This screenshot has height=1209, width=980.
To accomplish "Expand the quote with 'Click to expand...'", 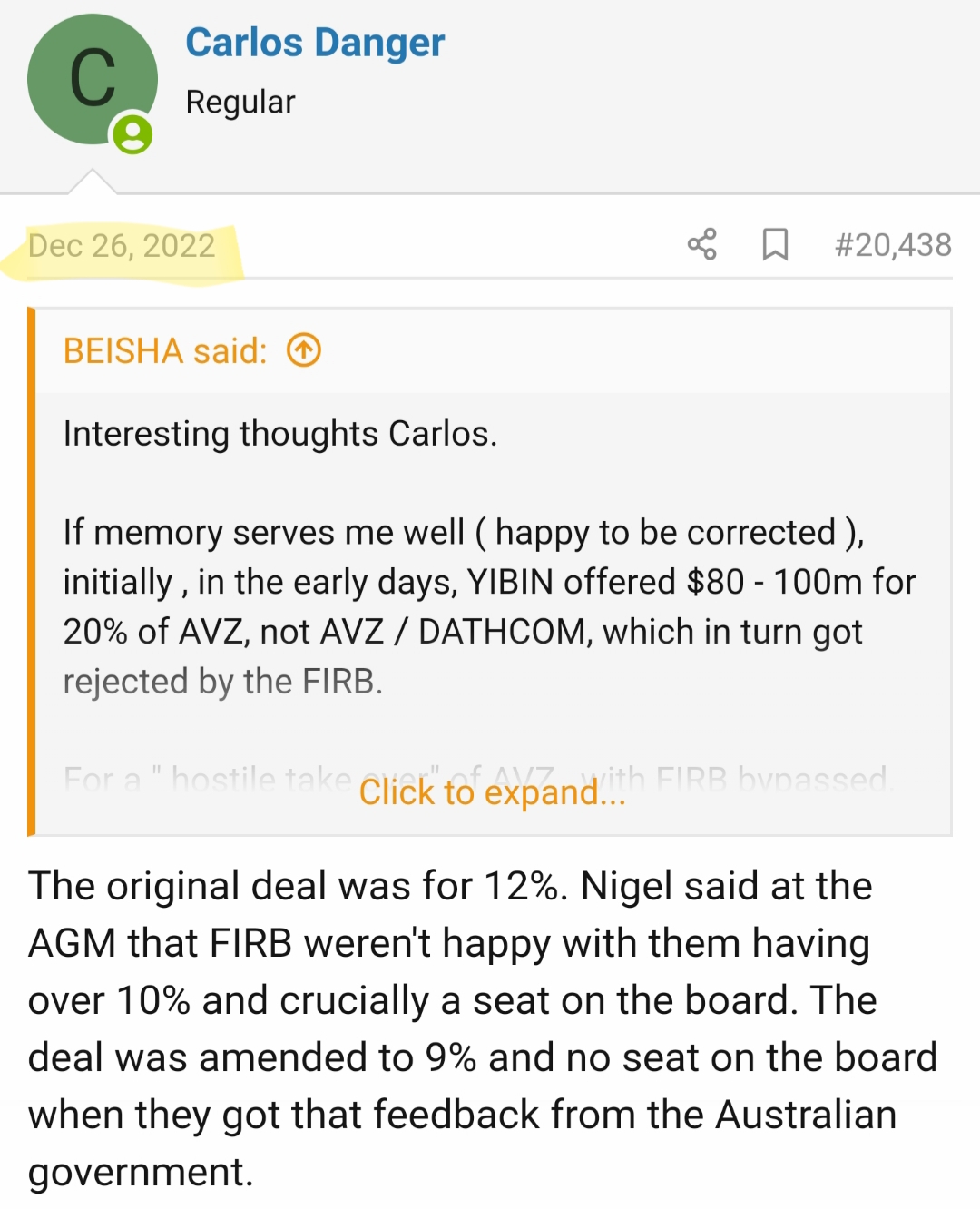I will 492,792.
